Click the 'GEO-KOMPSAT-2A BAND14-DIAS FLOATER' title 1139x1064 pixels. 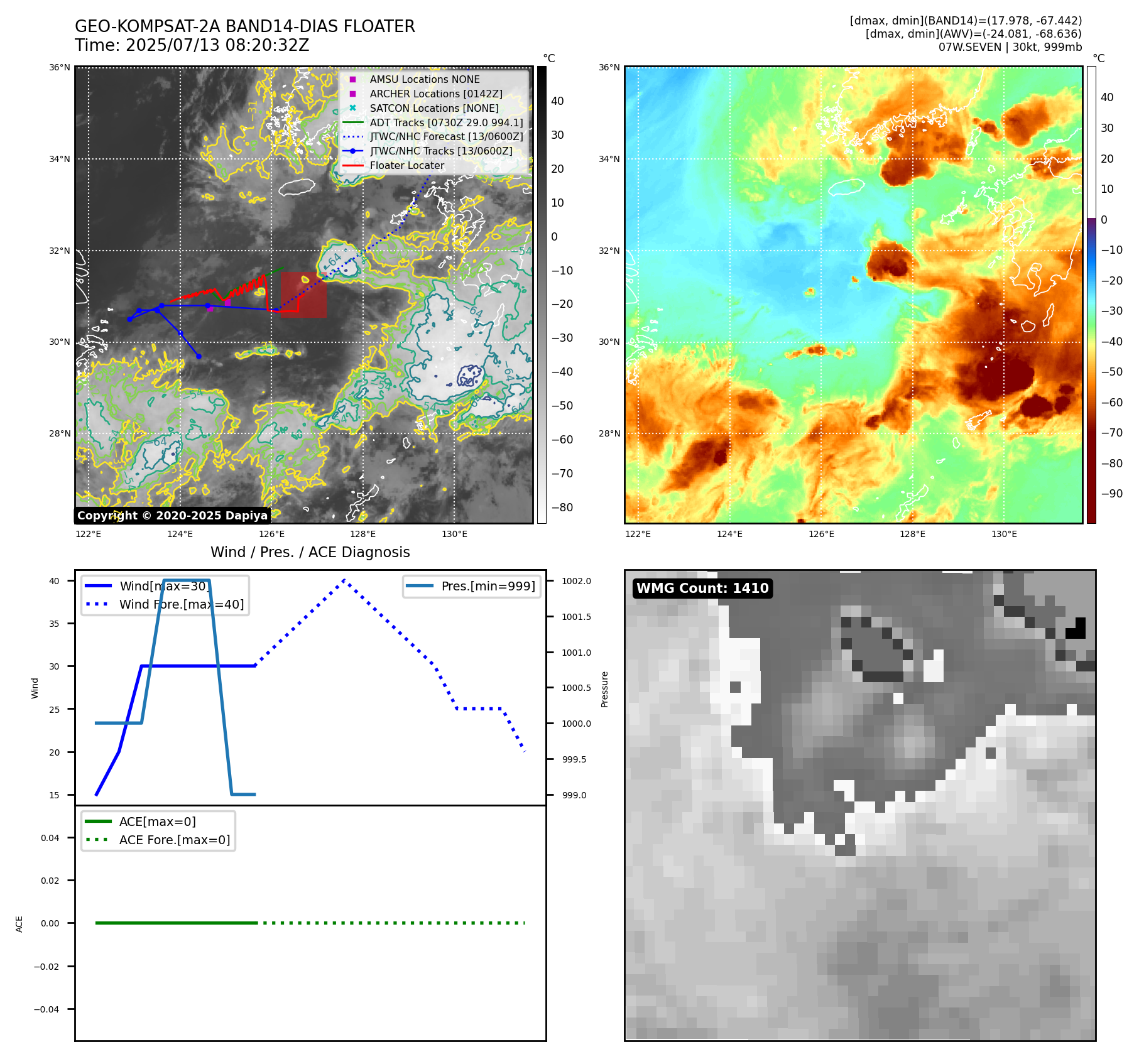pyautogui.click(x=245, y=26)
